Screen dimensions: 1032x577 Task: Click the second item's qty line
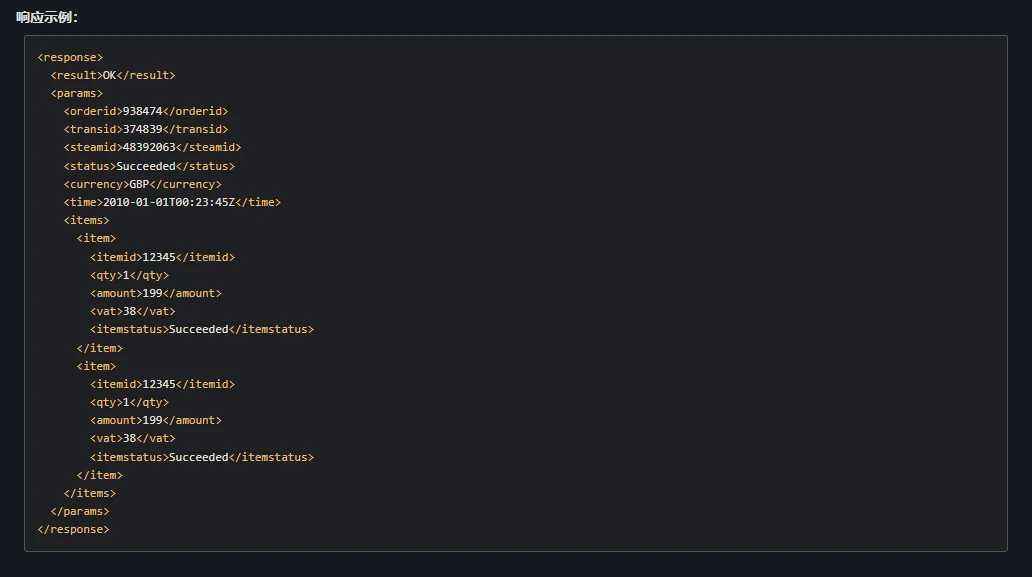129,402
